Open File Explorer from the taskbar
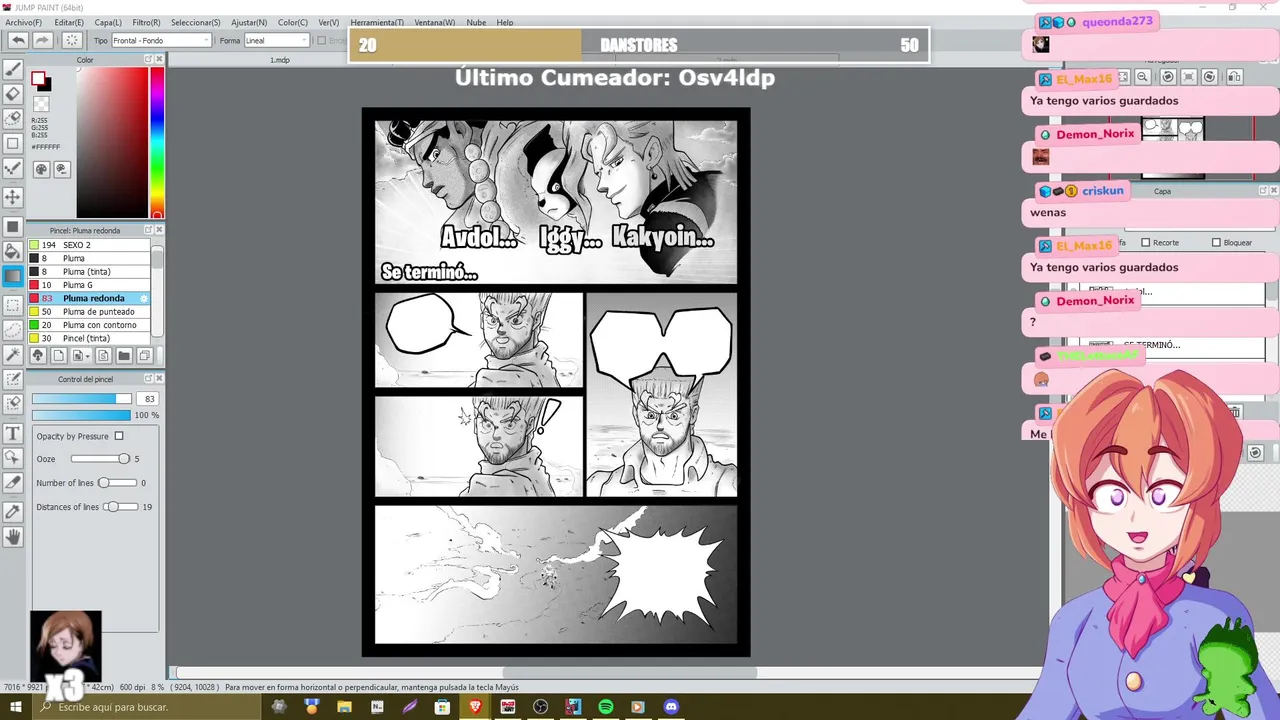 pos(344,707)
